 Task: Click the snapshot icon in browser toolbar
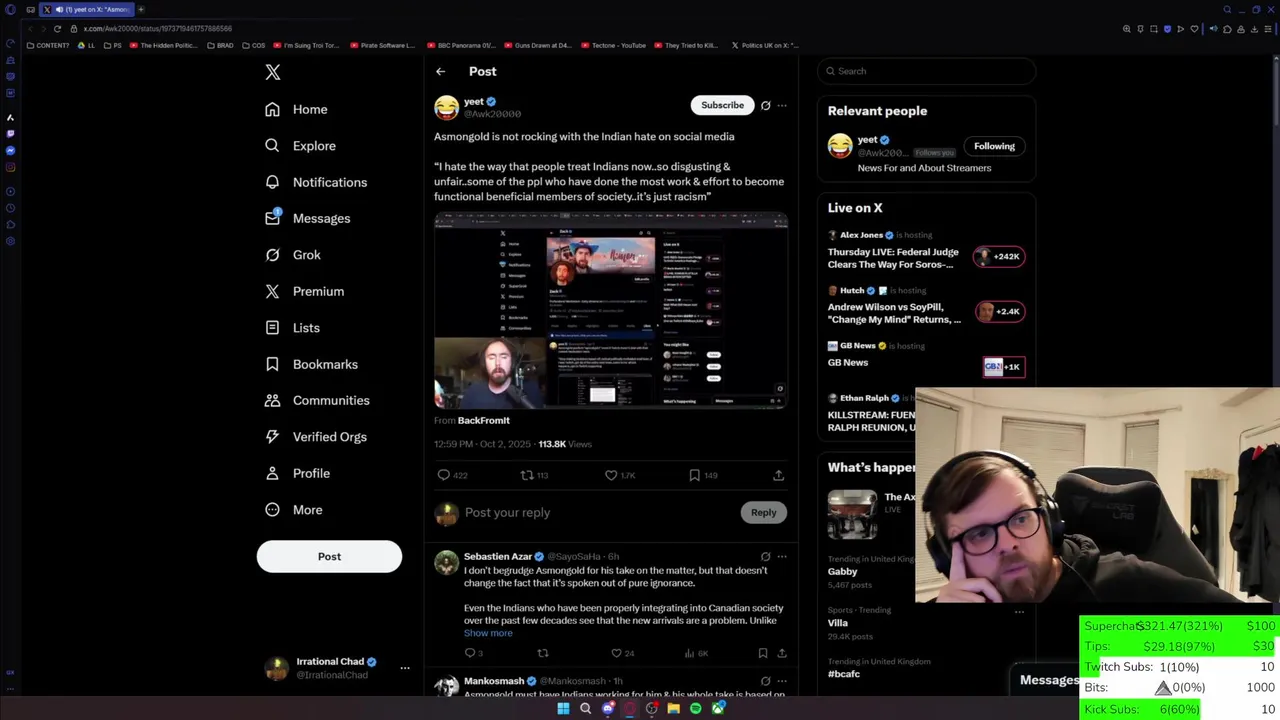point(1154,29)
